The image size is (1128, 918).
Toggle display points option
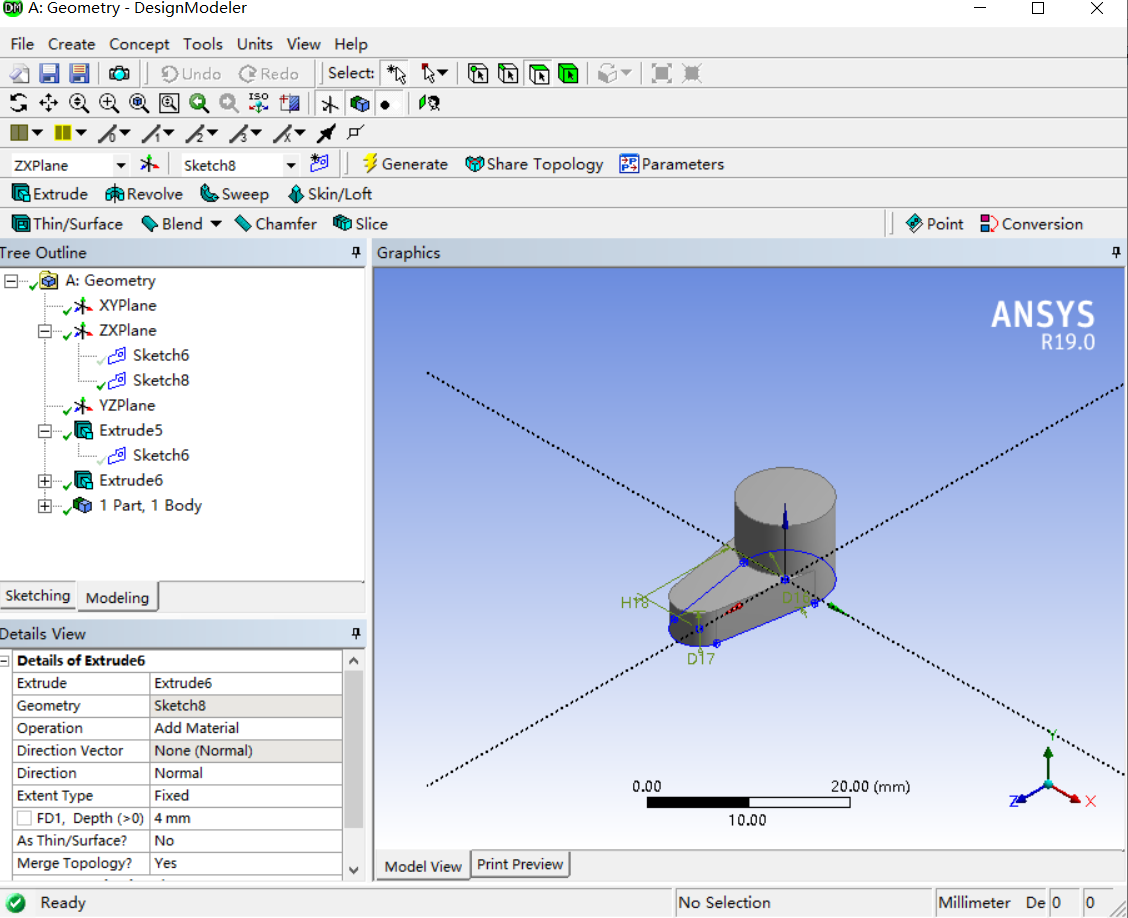(387, 104)
